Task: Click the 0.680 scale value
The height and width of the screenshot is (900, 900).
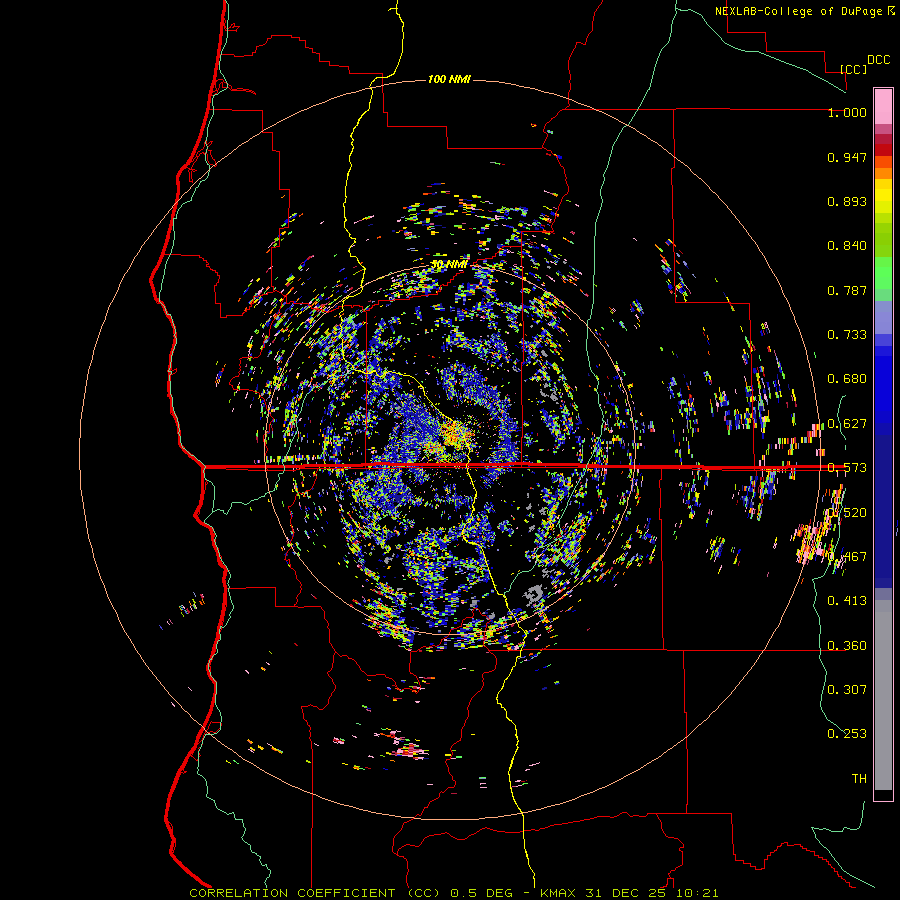Action: click(x=847, y=379)
